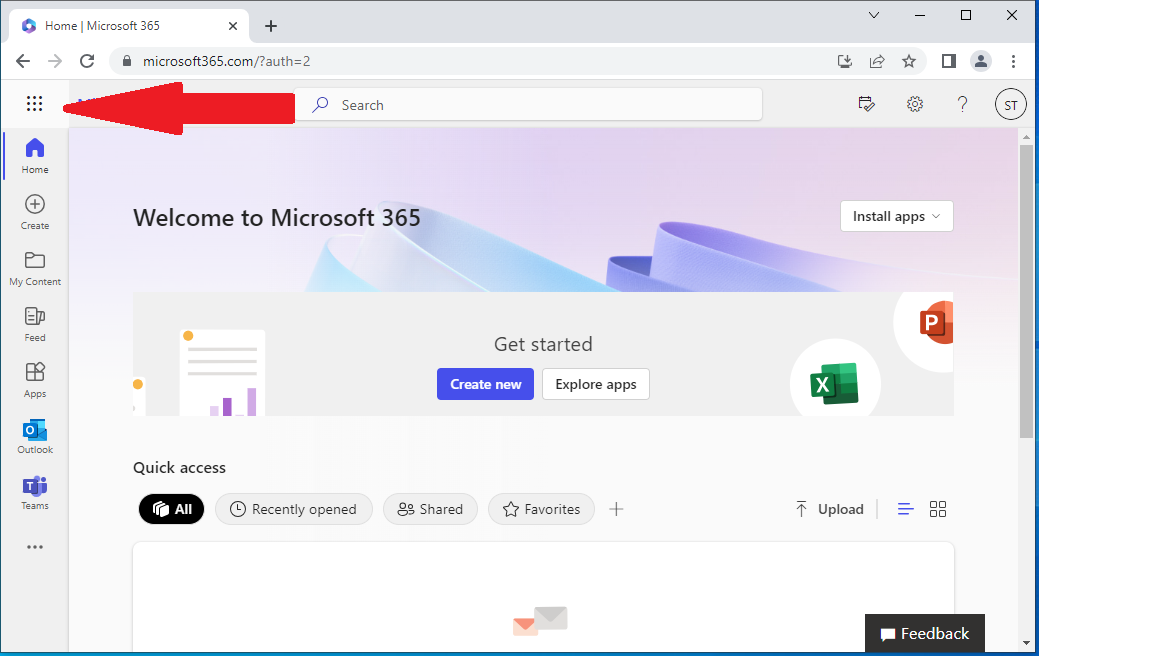Viewport: 1152px width, 656px height.
Task: Add a new Quick access filter
Action: click(x=616, y=509)
